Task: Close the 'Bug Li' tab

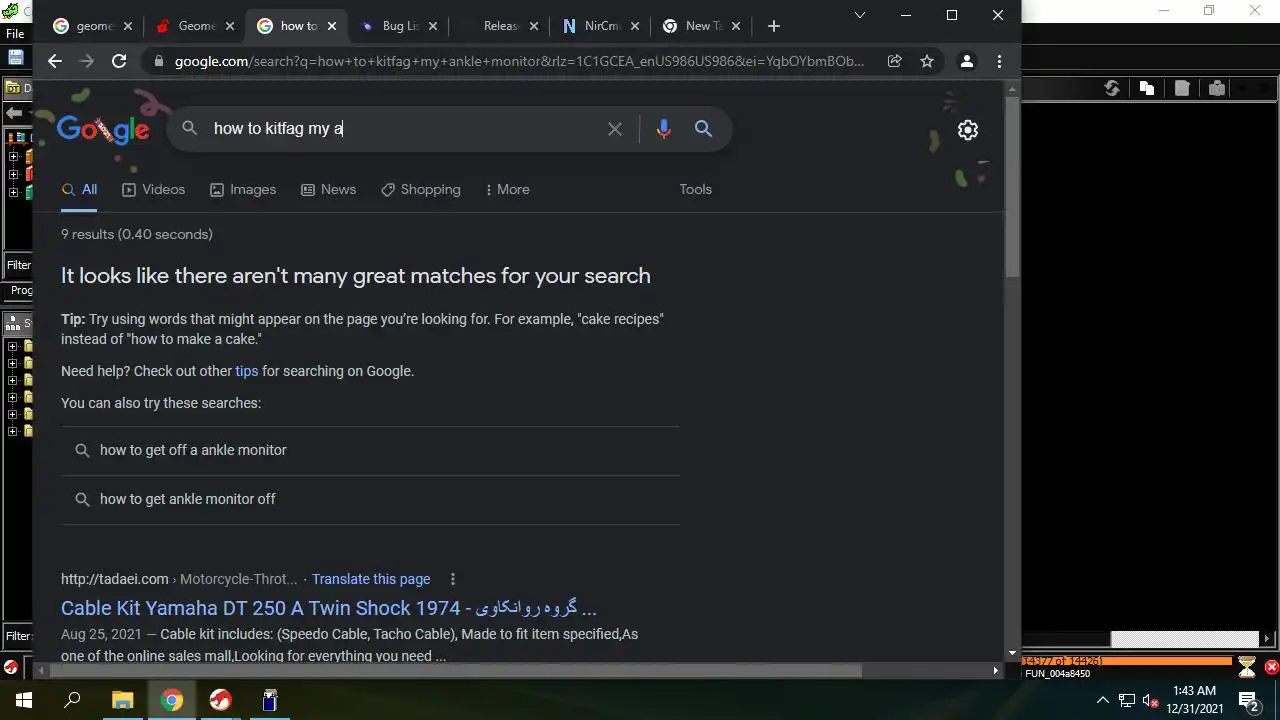Action: [x=432, y=26]
